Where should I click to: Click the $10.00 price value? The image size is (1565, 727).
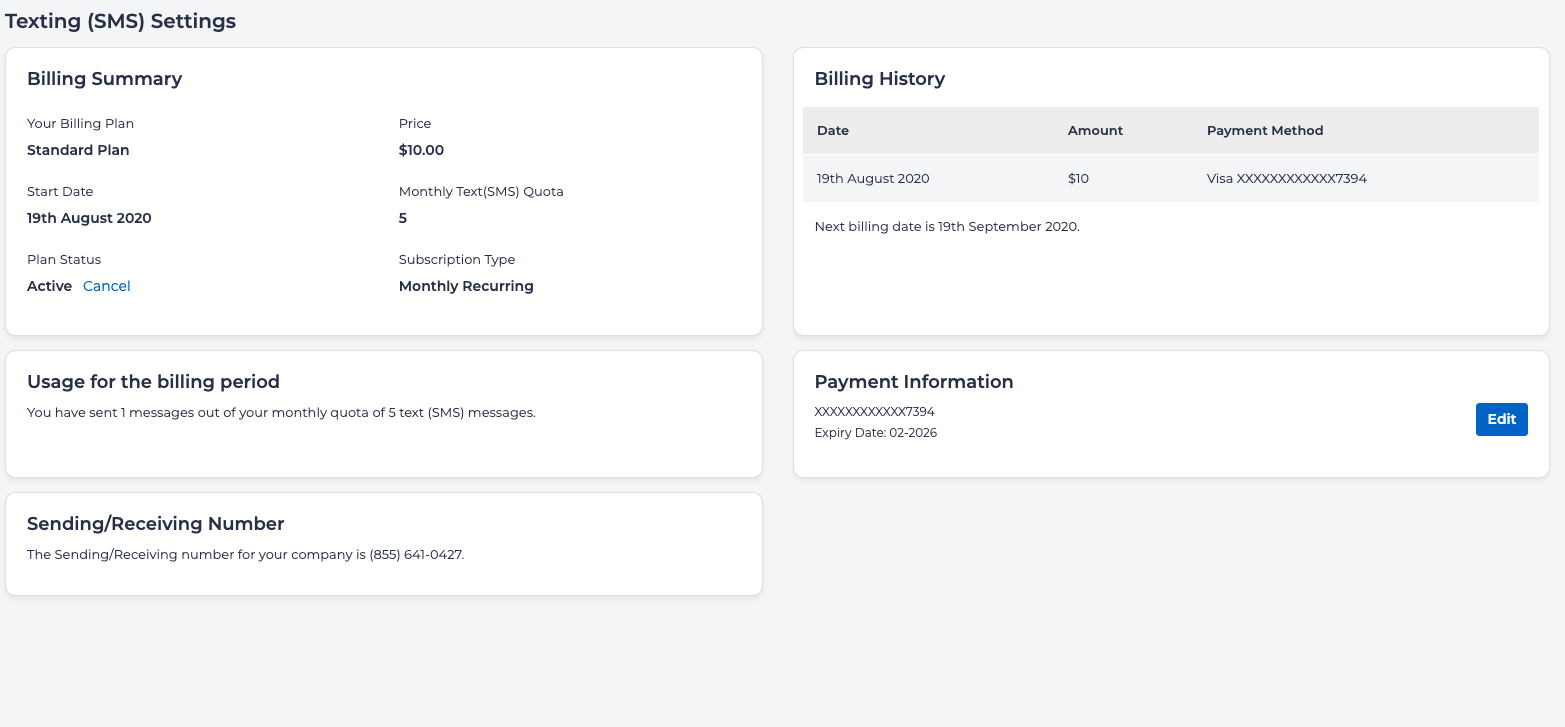[421, 150]
